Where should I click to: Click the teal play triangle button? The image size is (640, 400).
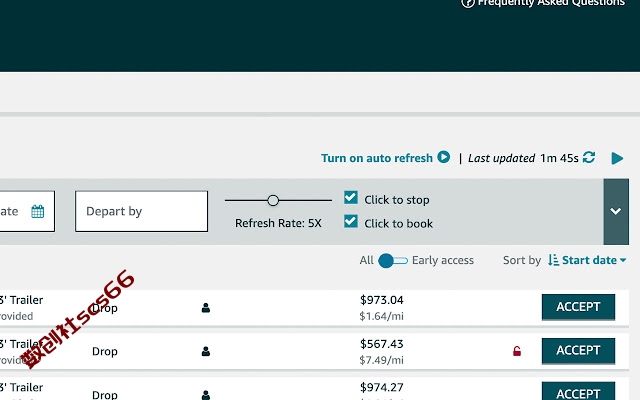617,158
